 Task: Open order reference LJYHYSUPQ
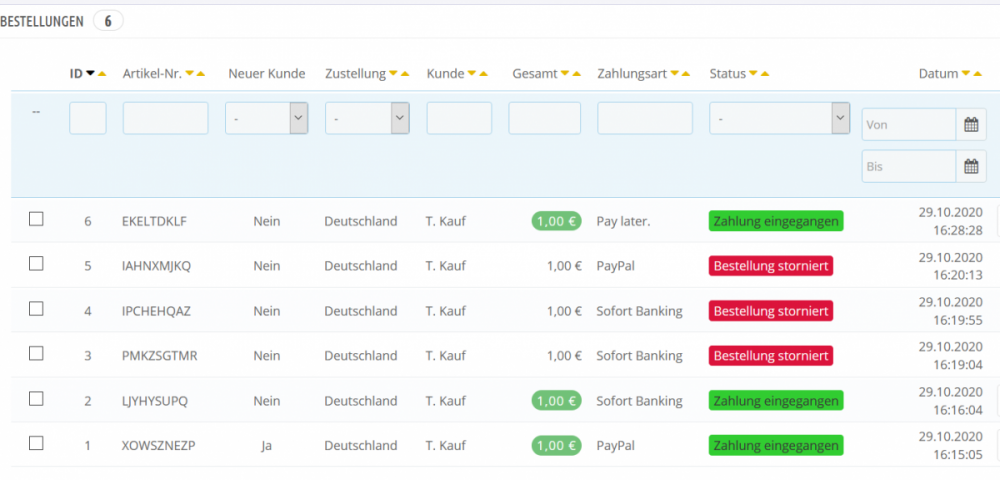coord(155,401)
